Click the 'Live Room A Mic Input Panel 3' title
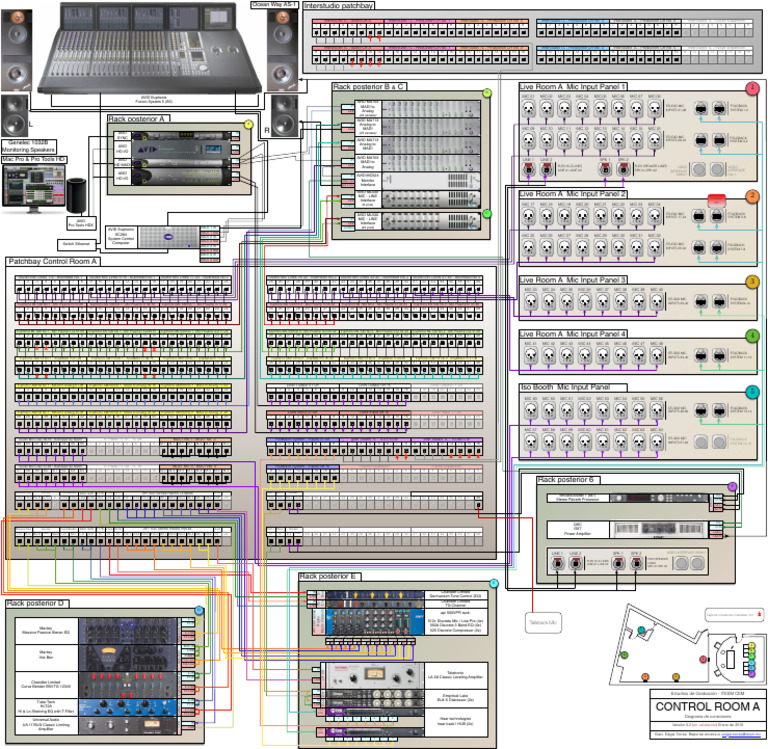This screenshot has width=768, height=749. pyautogui.click(x=573, y=280)
